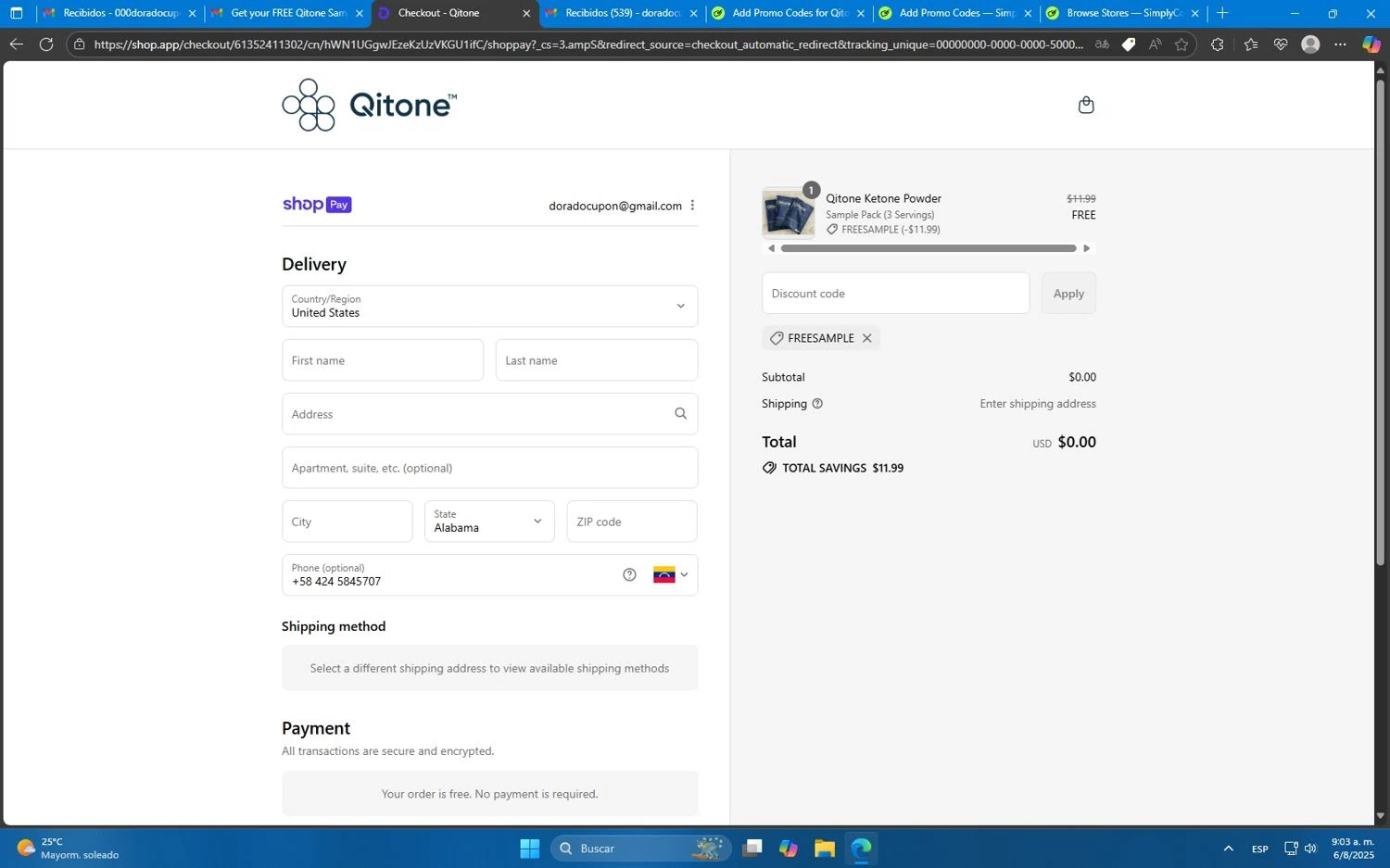Switch to Add Promo Codes for Qitone tab
Screen dimensions: 1390x868
coord(789,13)
